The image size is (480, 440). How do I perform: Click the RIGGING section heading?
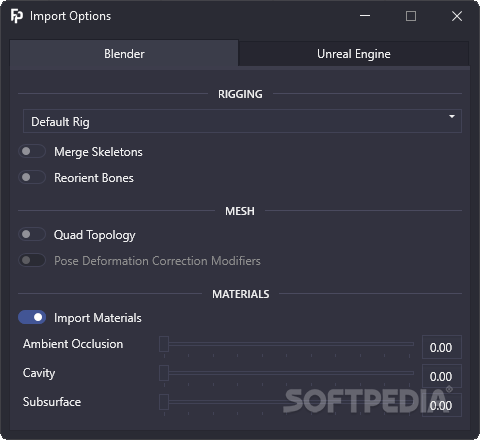point(240,94)
